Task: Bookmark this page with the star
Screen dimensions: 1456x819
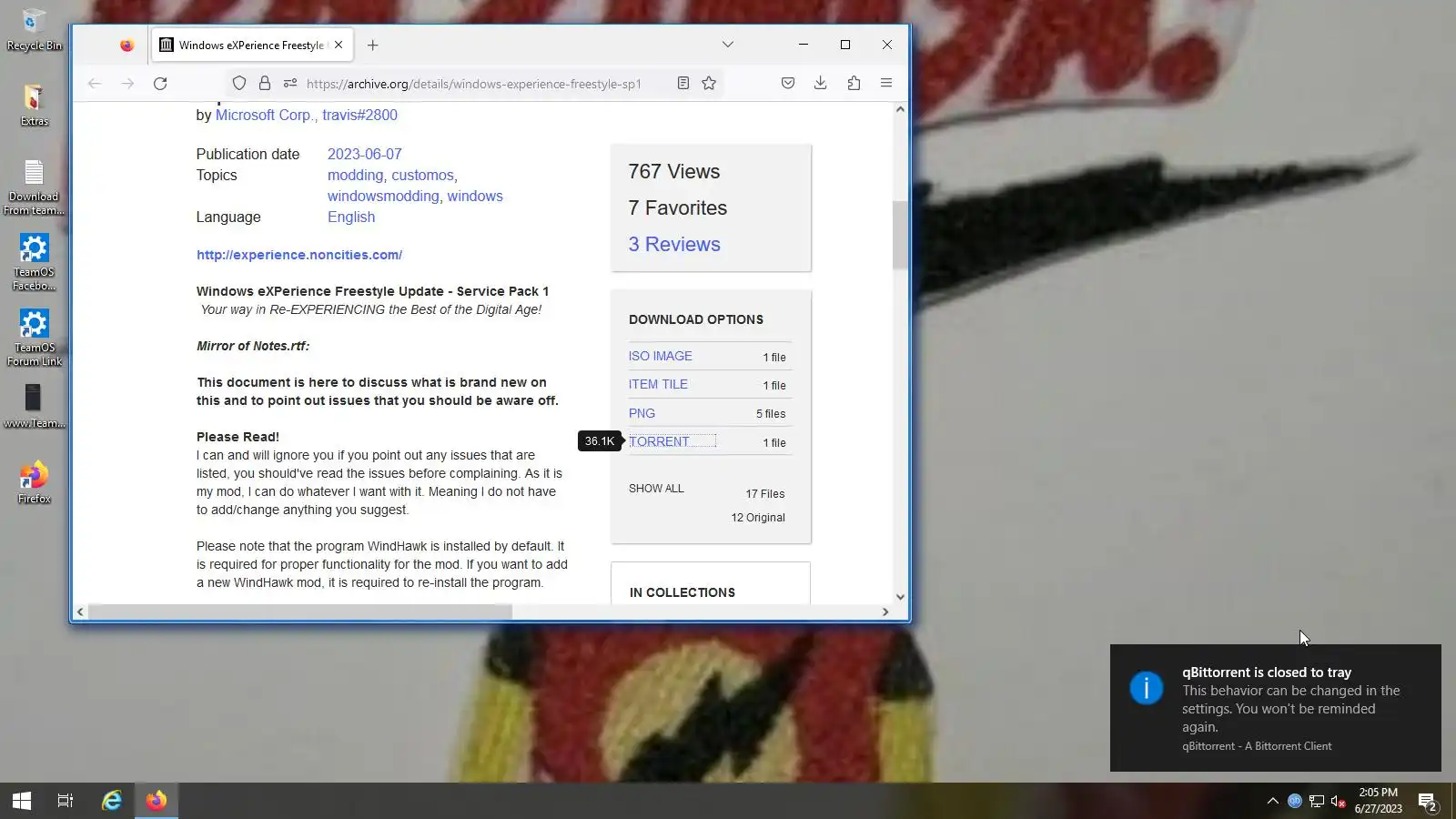Action: (x=709, y=84)
